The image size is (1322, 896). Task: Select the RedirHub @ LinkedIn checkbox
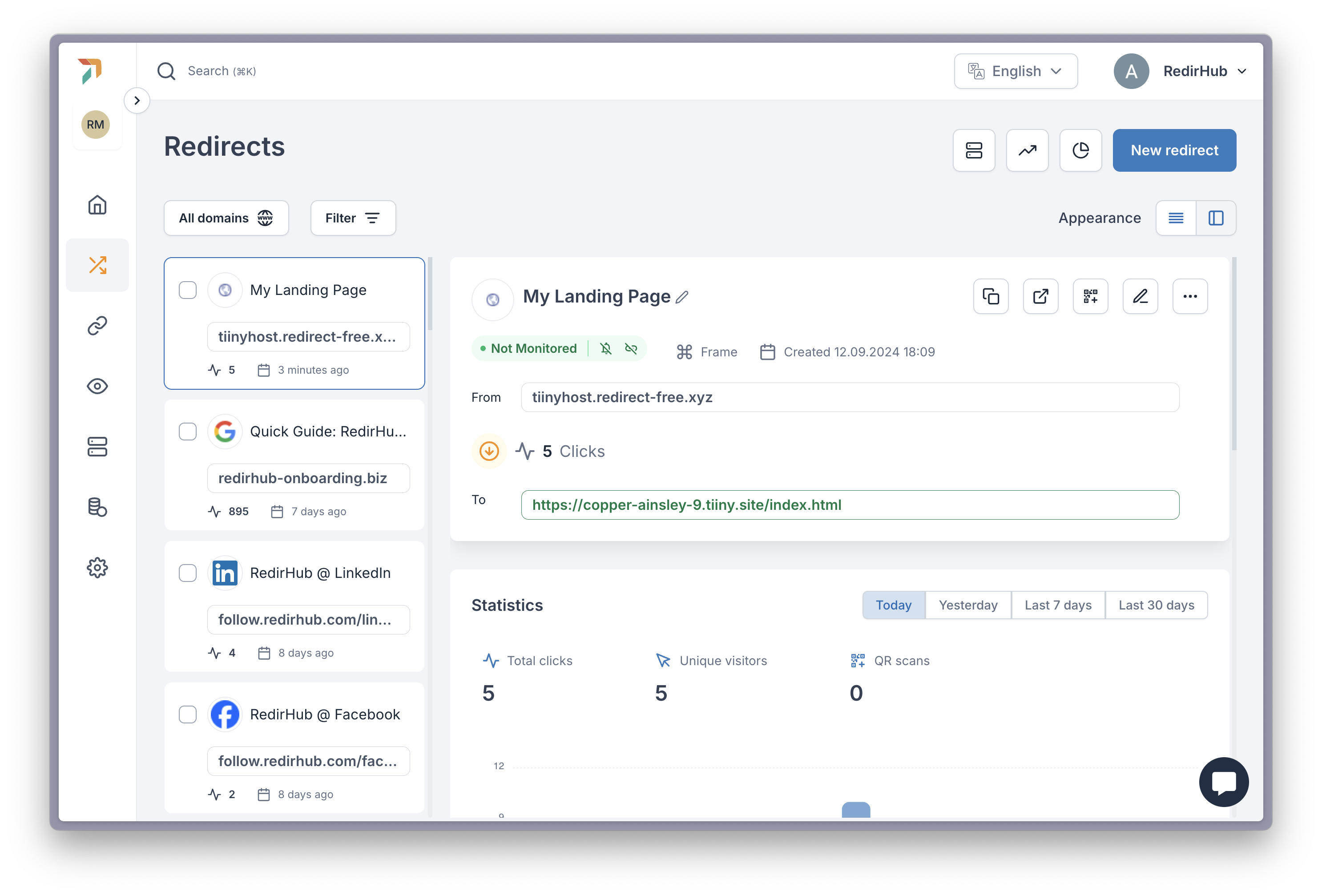(x=187, y=573)
